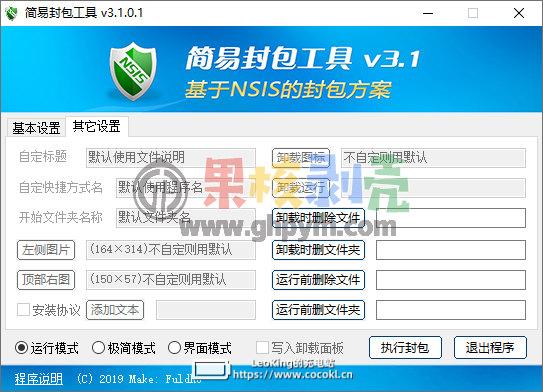Click the left image path field (164×314)
The width and height of the screenshot is (543, 392).
[x=171, y=250]
